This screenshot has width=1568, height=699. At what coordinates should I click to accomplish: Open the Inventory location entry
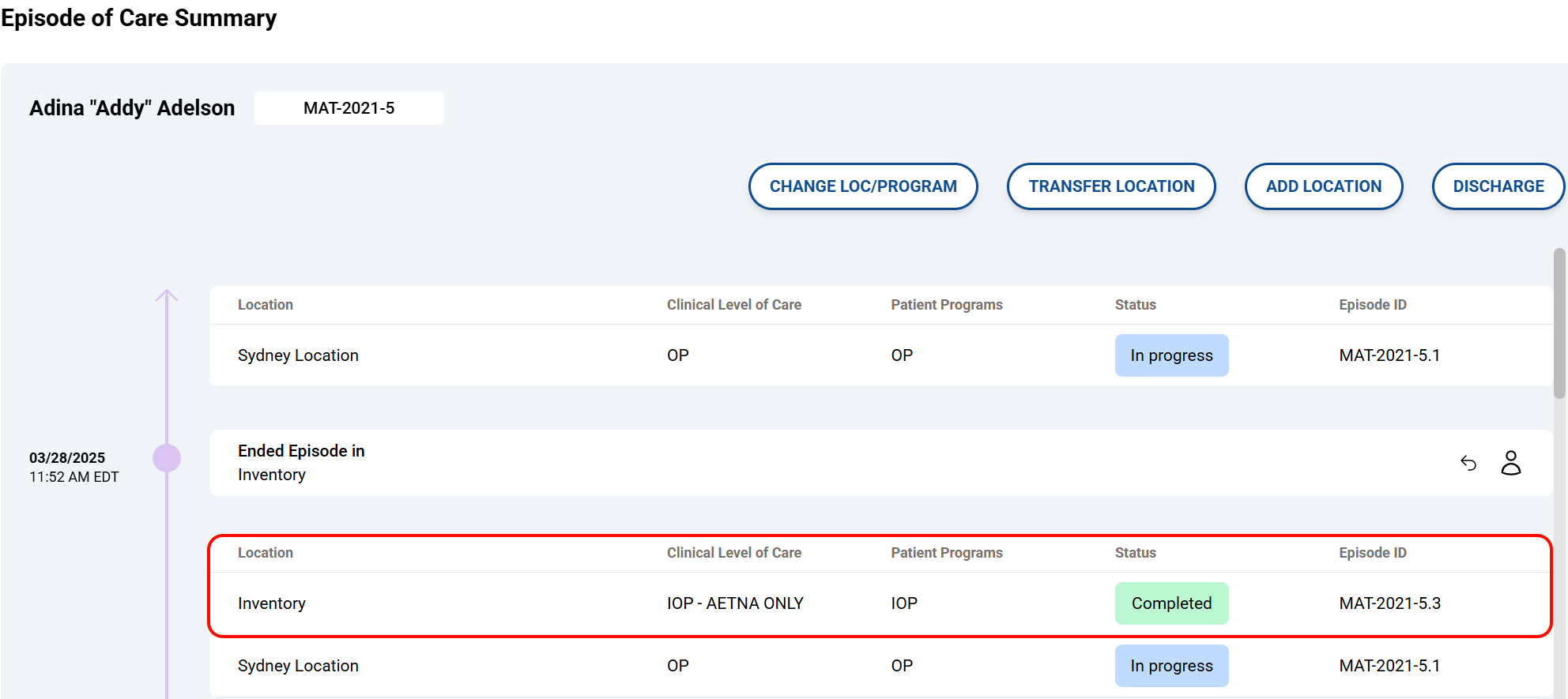coord(272,603)
